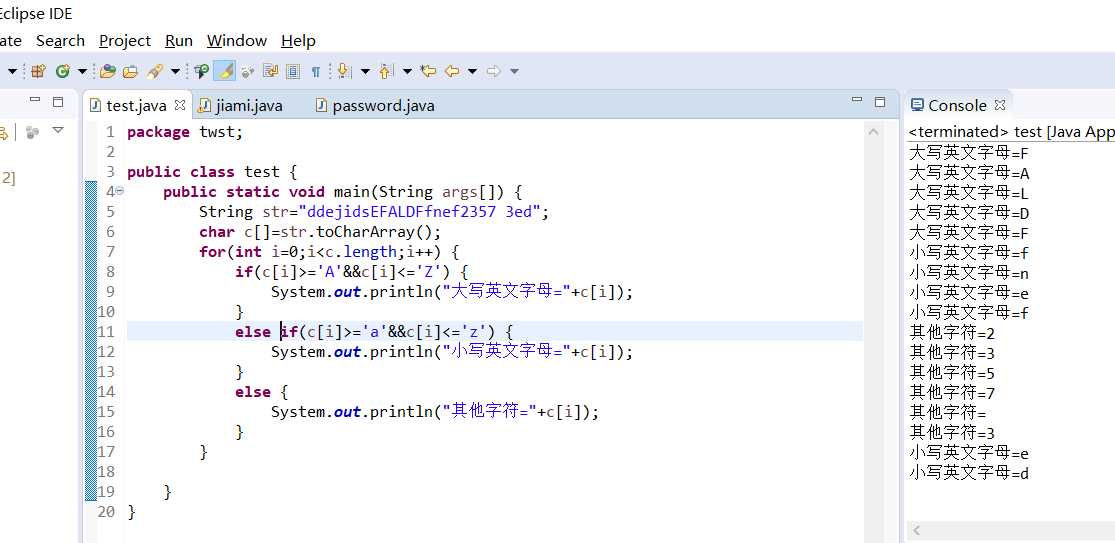Toggle Mark Occurrences highlighter icon
Image resolution: width=1115 pixels, height=543 pixels.
224,71
